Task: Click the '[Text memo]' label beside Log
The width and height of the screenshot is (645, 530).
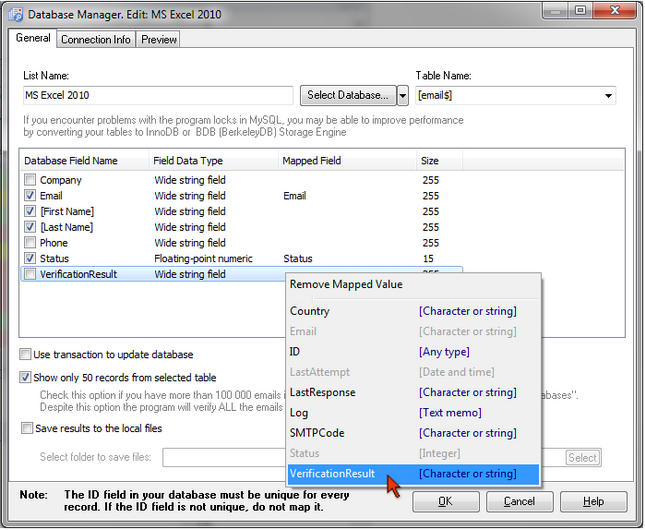Action: click(450, 413)
